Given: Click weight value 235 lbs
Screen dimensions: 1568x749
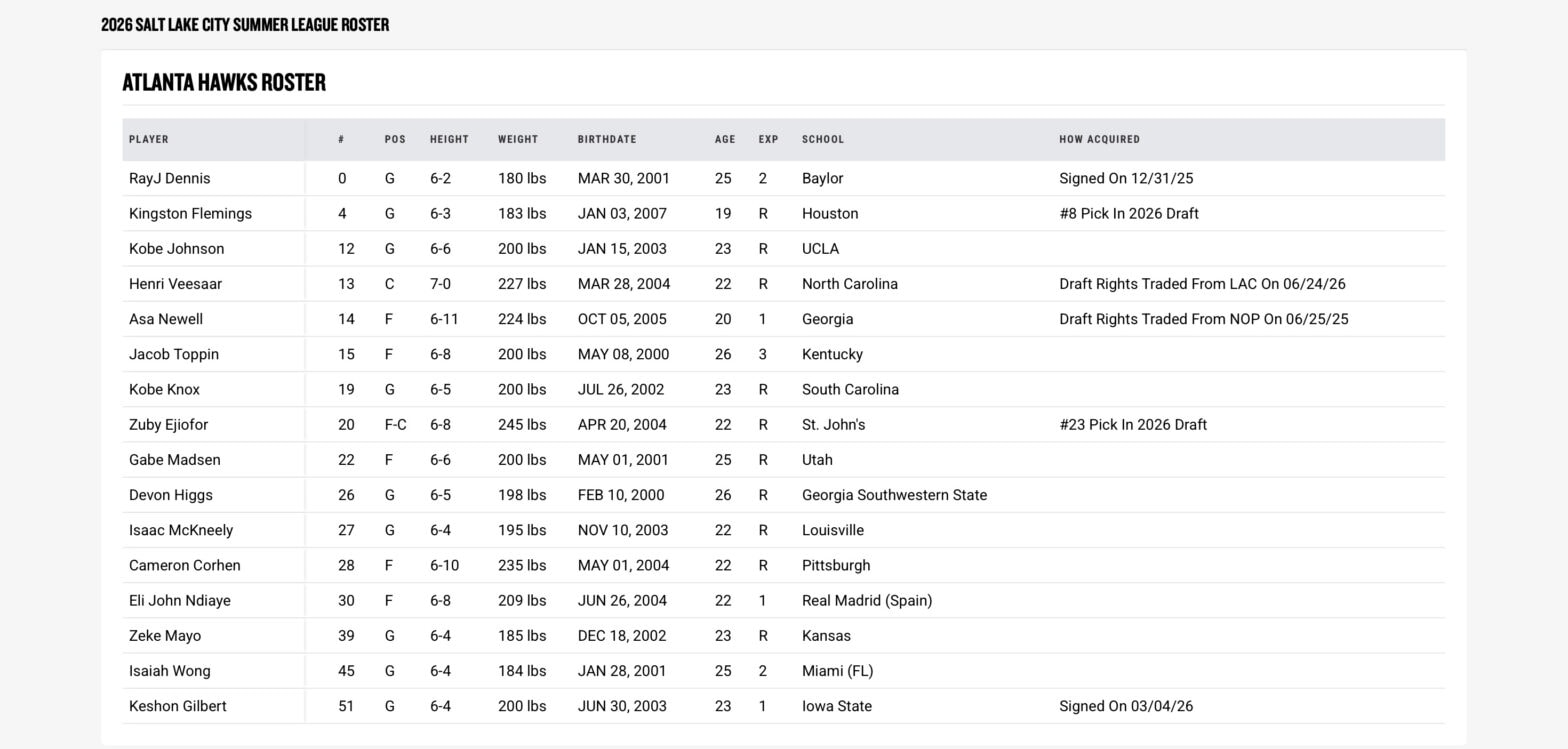Looking at the screenshot, I should [x=522, y=565].
